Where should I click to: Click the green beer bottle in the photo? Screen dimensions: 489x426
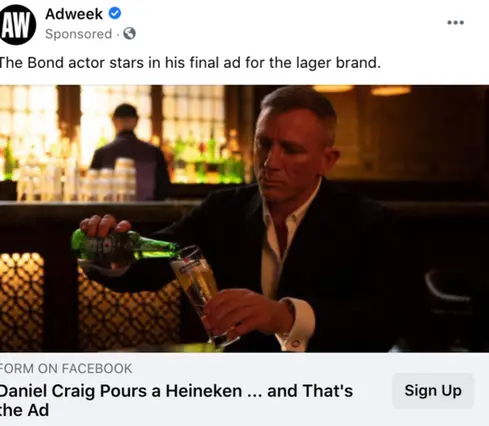125,246
